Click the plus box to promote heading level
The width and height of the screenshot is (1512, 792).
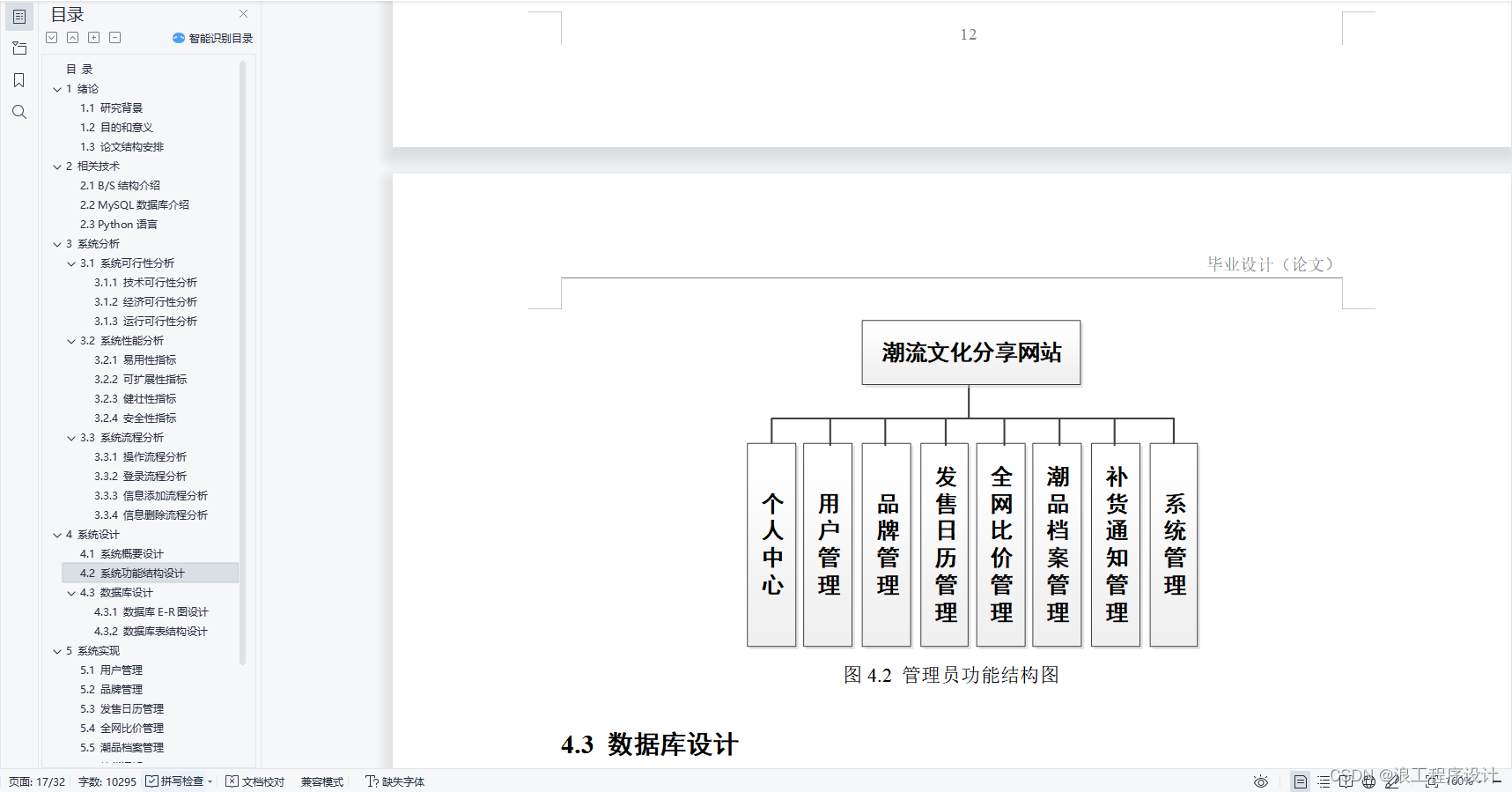[94, 38]
